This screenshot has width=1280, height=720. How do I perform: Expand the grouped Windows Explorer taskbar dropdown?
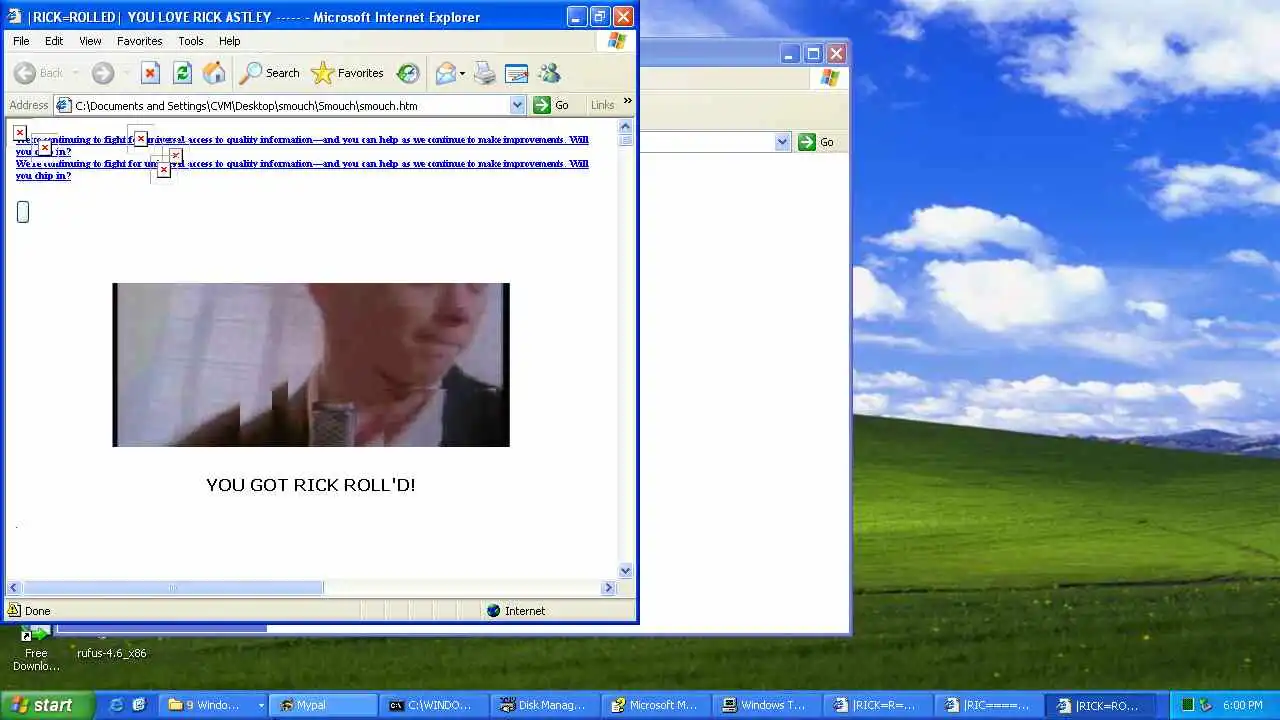click(261, 705)
